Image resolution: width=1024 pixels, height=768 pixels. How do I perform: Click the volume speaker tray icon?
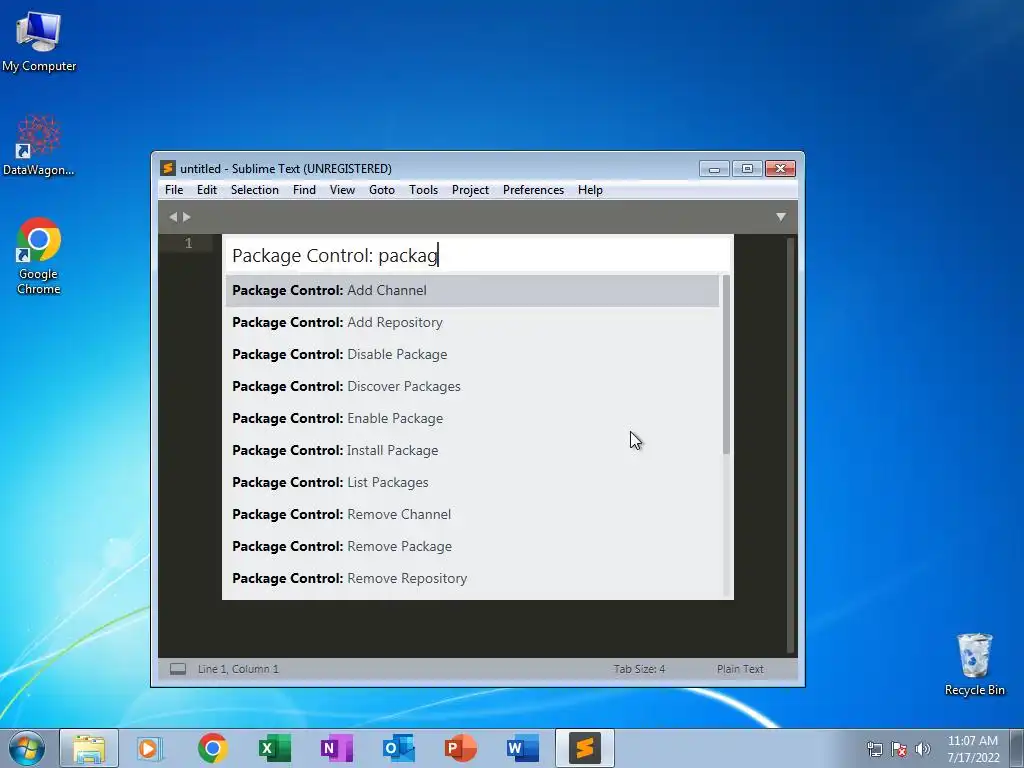(923, 749)
